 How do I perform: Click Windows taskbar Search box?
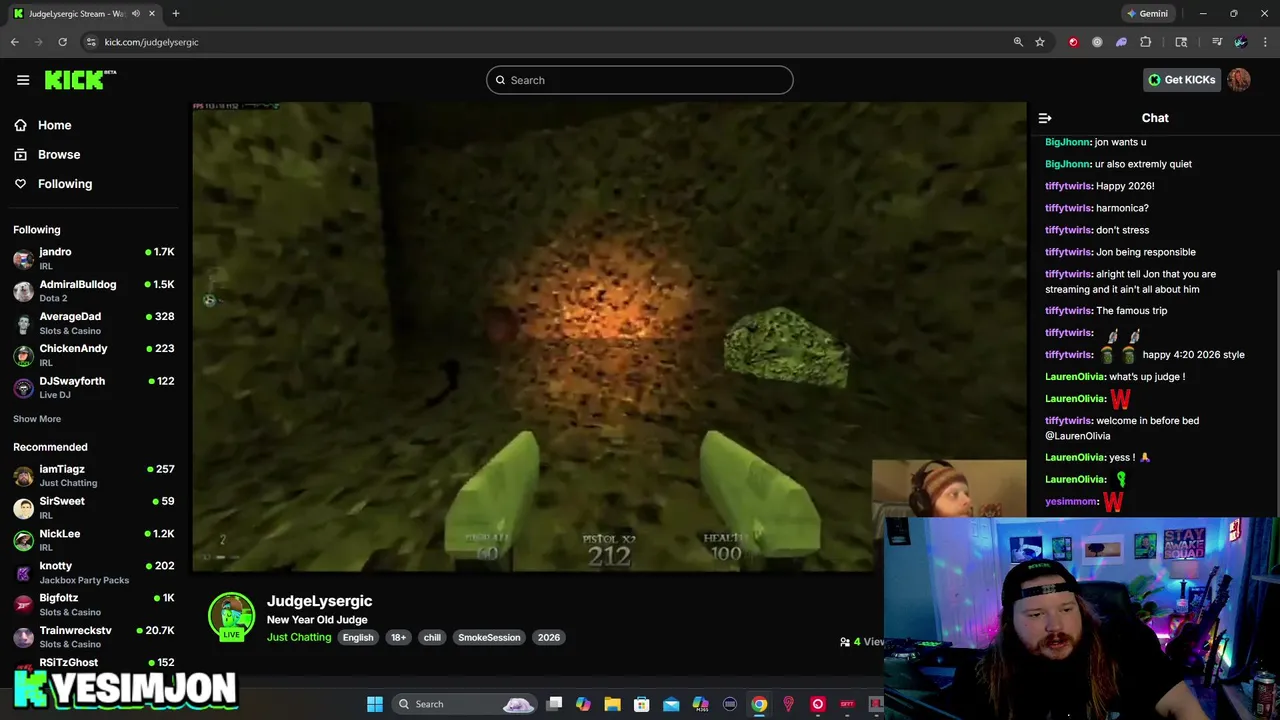coord(465,704)
